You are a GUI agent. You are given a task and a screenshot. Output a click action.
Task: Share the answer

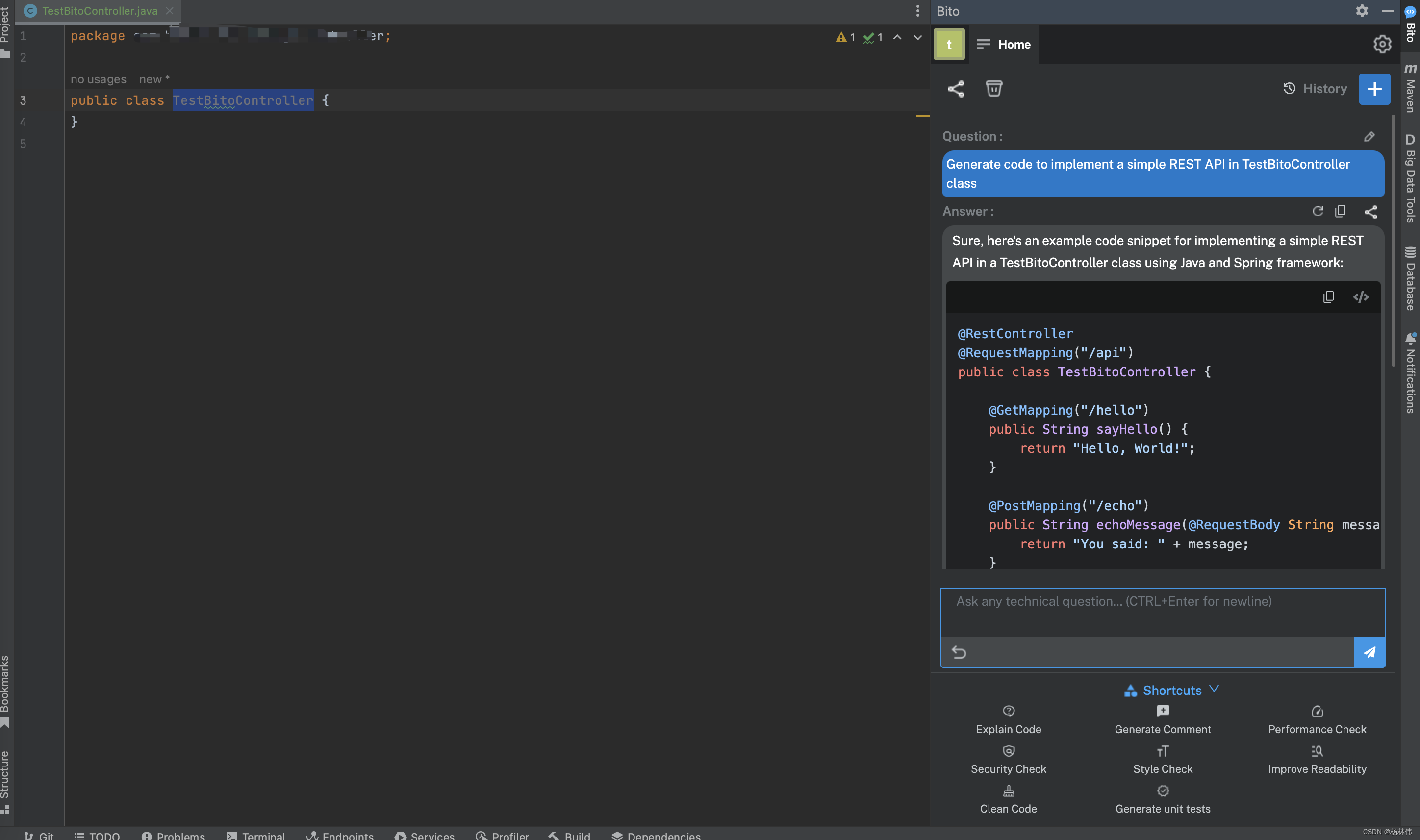tap(1371, 212)
